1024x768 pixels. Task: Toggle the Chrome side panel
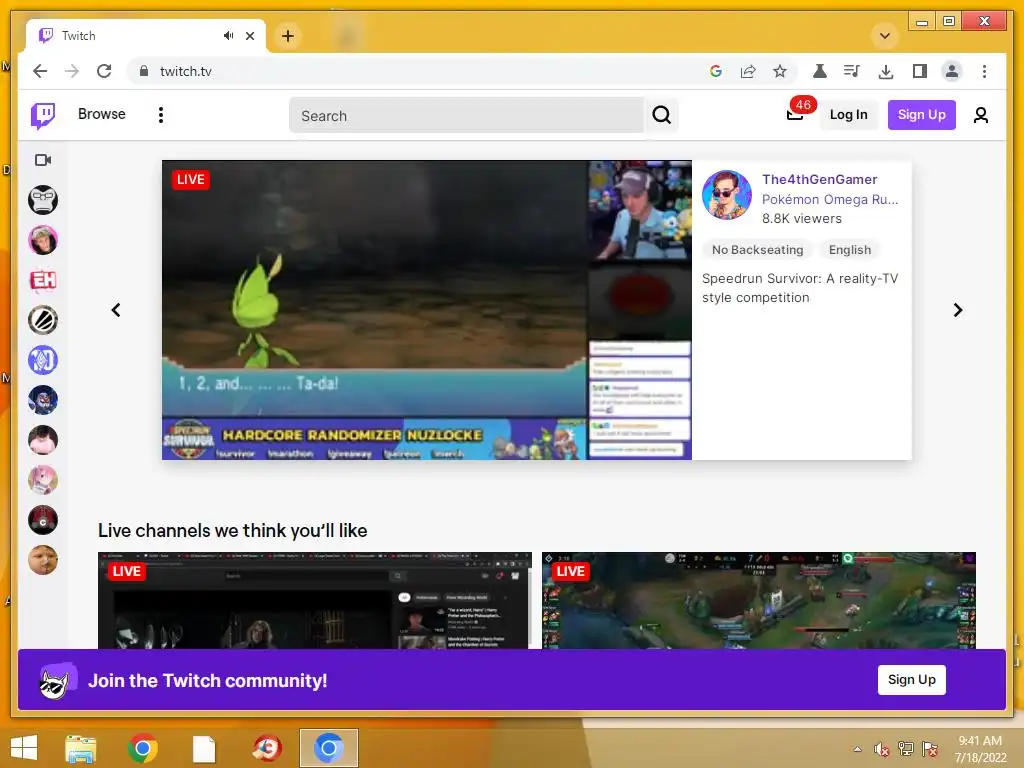(x=920, y=71)
